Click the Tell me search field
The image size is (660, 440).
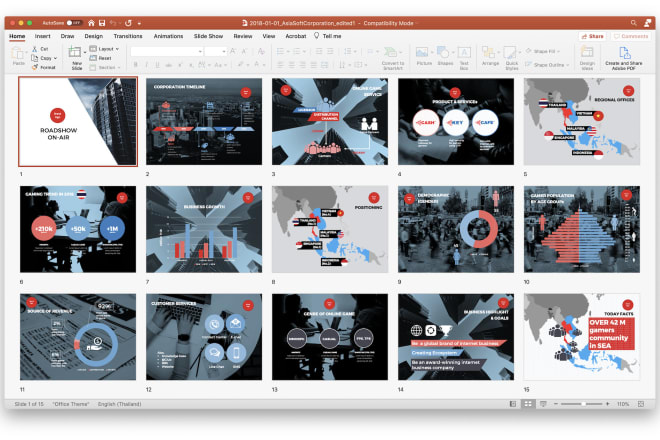(x=327, y=36)
